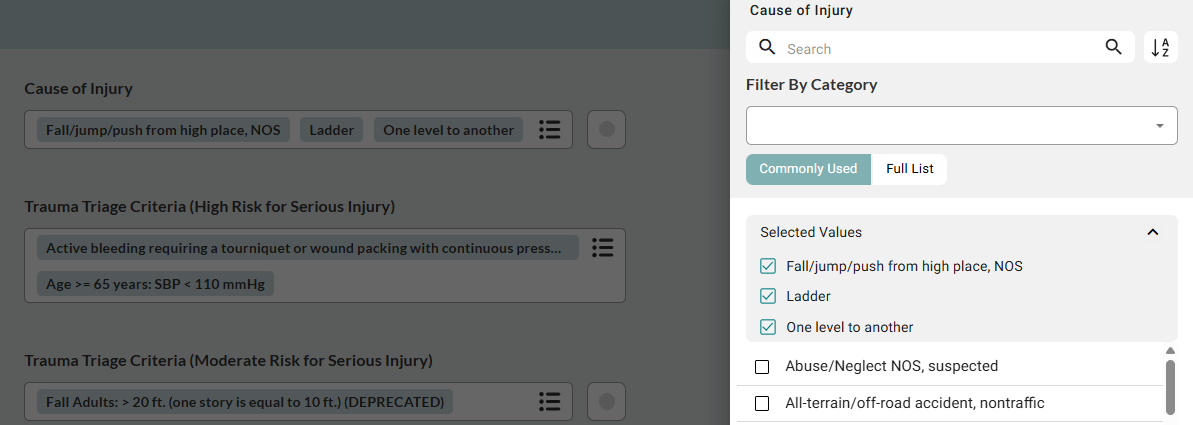Click the A-Z sort order icon
This screenshot has width=1193, height=425.
[x=1160, y=48]
